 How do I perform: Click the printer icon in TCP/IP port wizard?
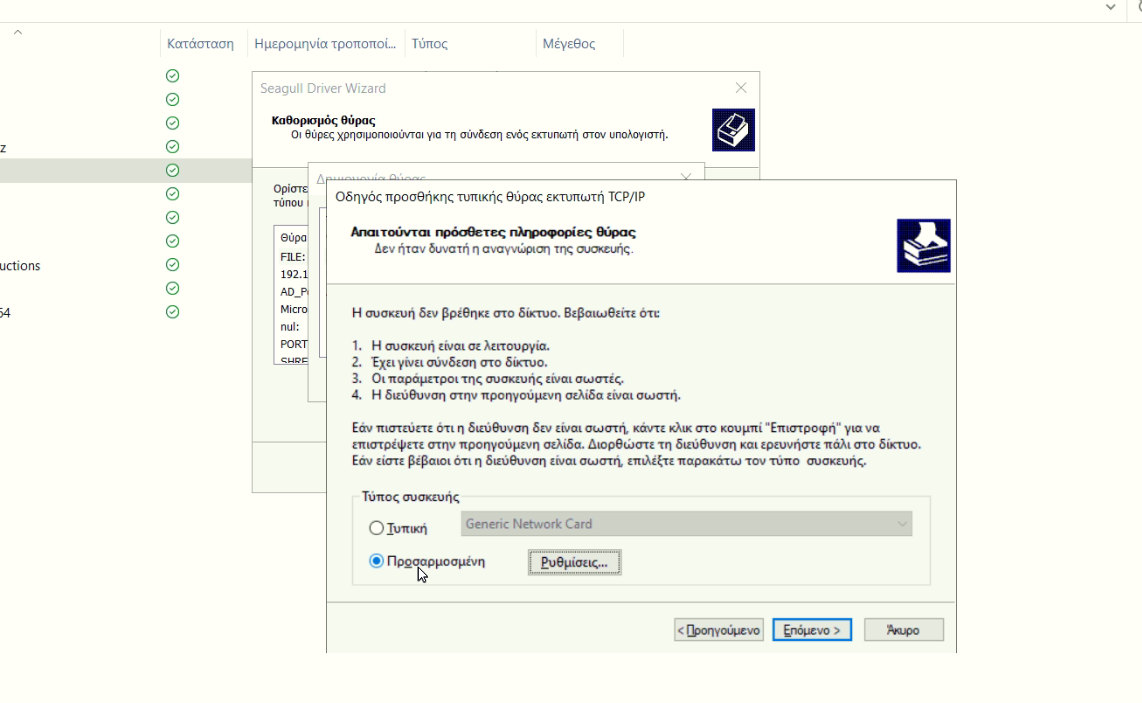(x=923, y=246)
